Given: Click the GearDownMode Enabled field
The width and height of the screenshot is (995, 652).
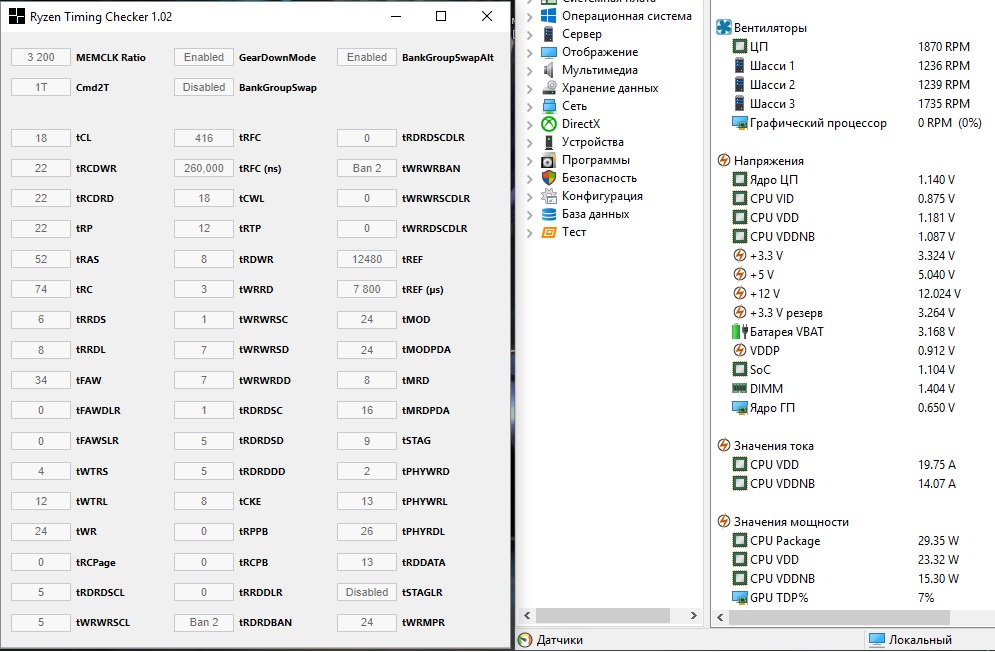Looking at the screenshot, I should [x=204, y=57].
